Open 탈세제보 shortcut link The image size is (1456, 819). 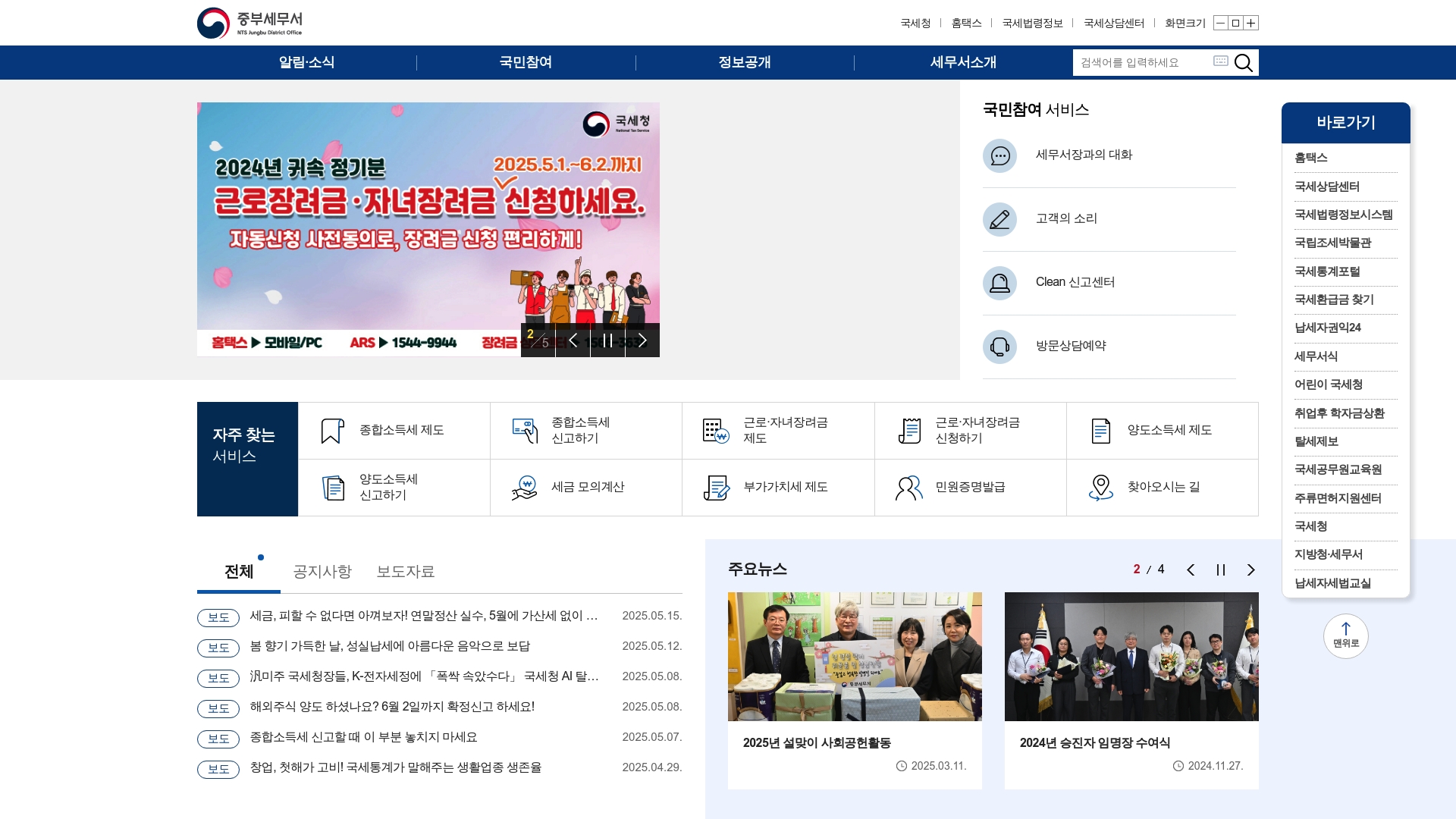point(1316,441)
